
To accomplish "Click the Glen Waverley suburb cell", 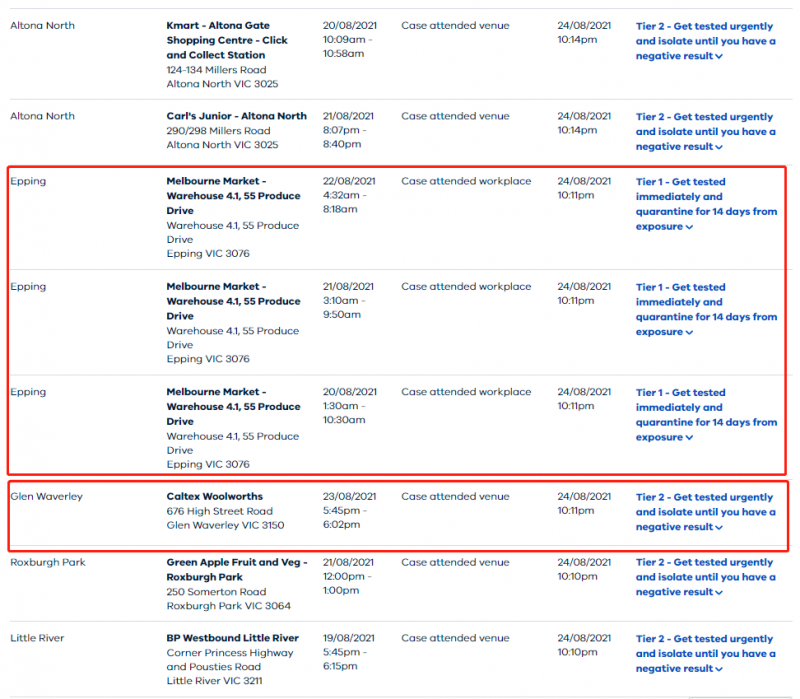I will pyautogui.click(x=46, y=496).
